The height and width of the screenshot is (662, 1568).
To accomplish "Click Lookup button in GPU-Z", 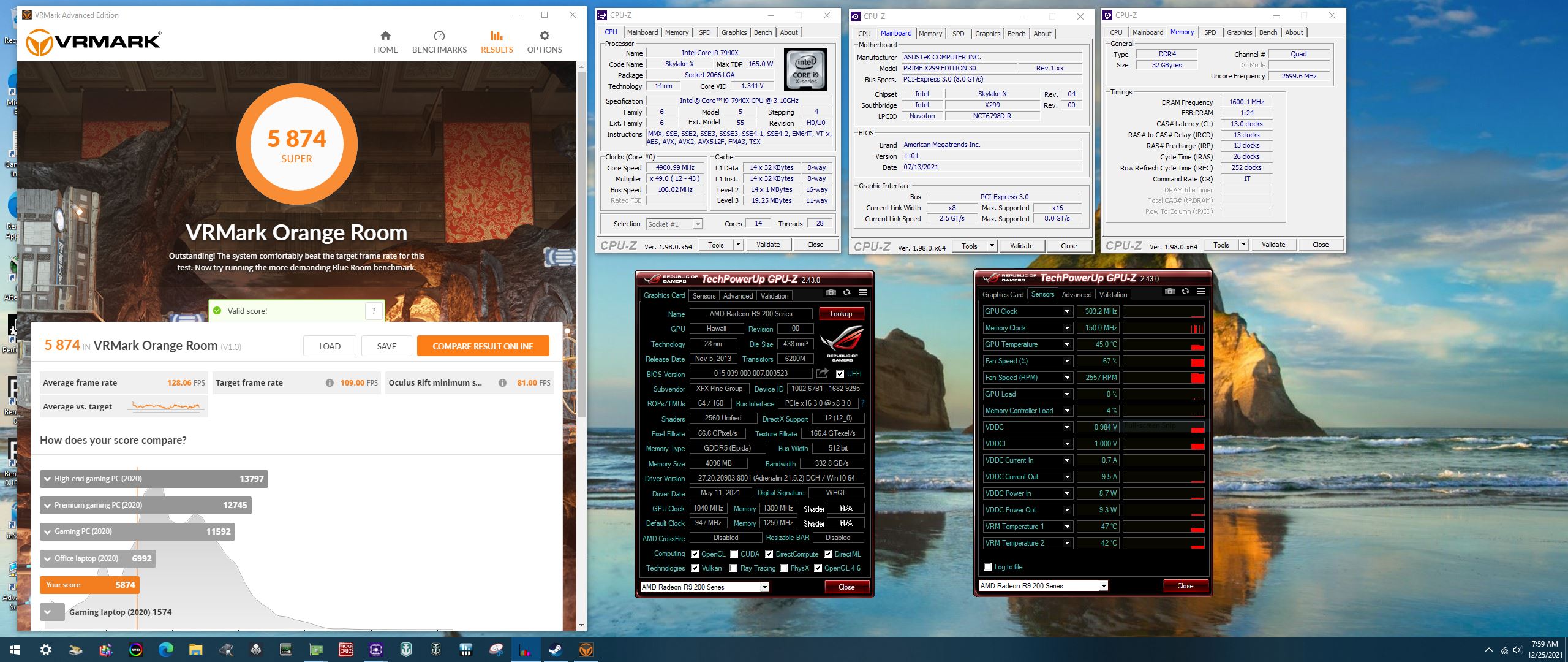I will pyautogui.click(x=841, y=314).
